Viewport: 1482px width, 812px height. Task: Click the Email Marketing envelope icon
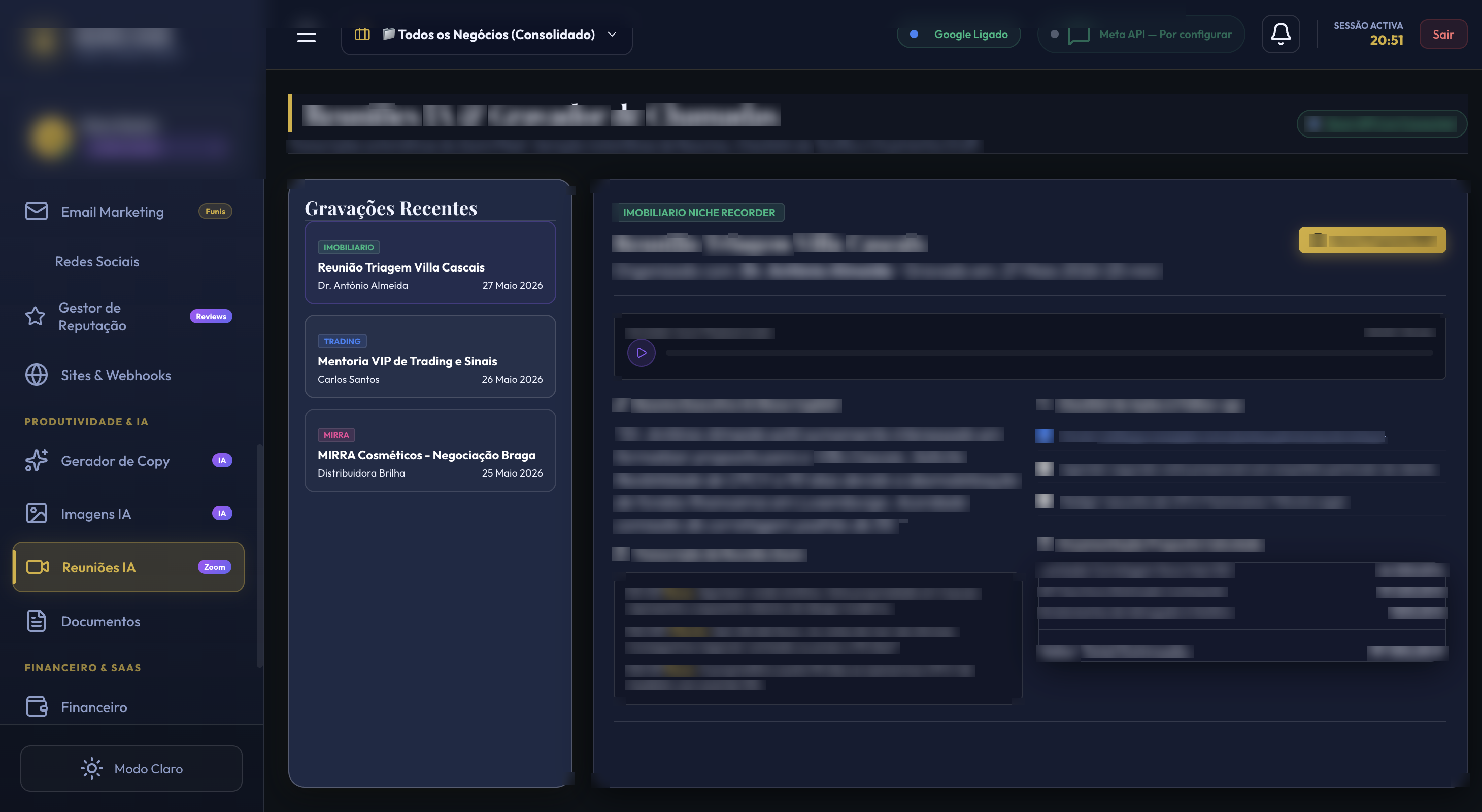tap(36, 211)
